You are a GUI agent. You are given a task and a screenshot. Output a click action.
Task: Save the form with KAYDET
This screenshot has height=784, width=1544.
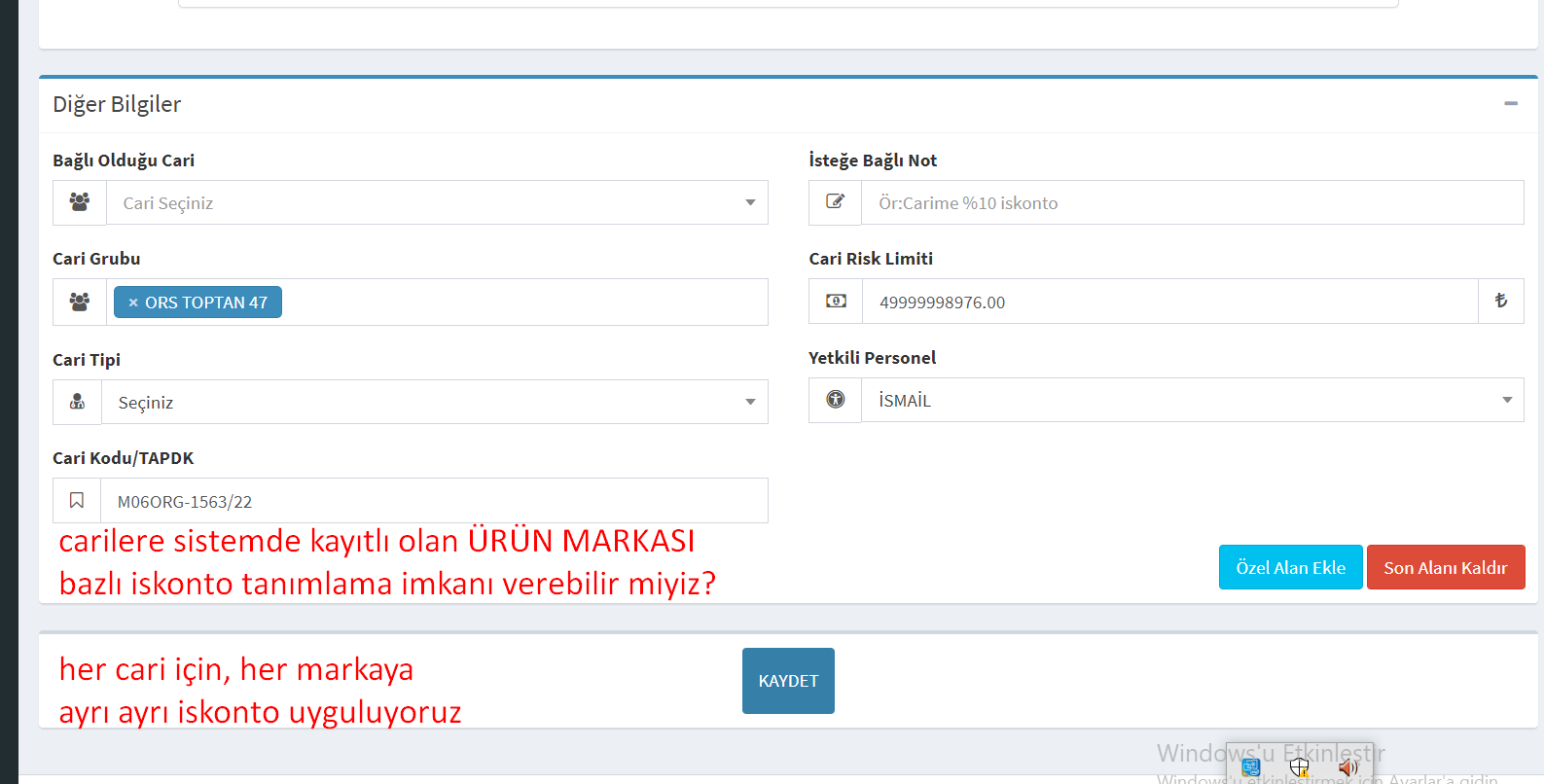(788, 681)
